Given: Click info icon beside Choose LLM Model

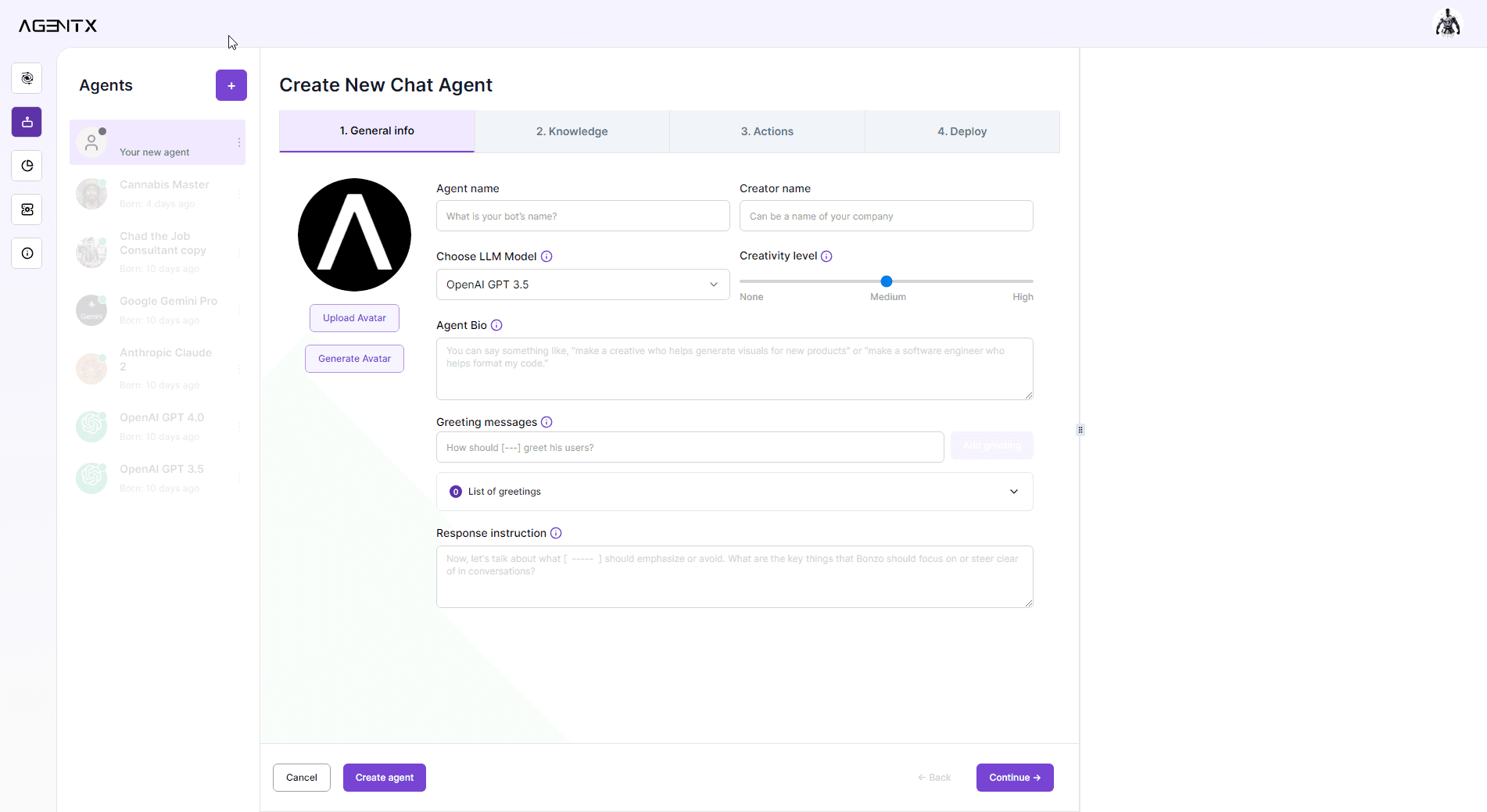Looking at the screenshot, I should pos(546,256).
